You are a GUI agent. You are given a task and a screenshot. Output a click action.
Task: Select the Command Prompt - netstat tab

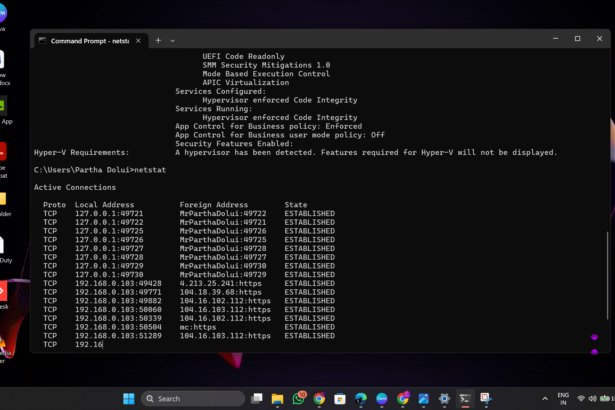click(x=90, y=41)
